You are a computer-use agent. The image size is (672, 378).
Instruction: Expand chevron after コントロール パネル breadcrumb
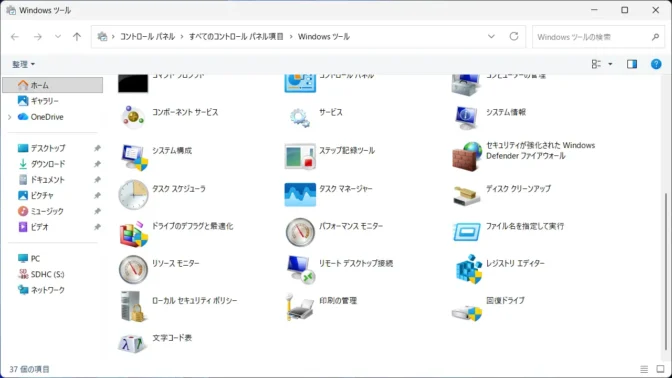point(182,37)
